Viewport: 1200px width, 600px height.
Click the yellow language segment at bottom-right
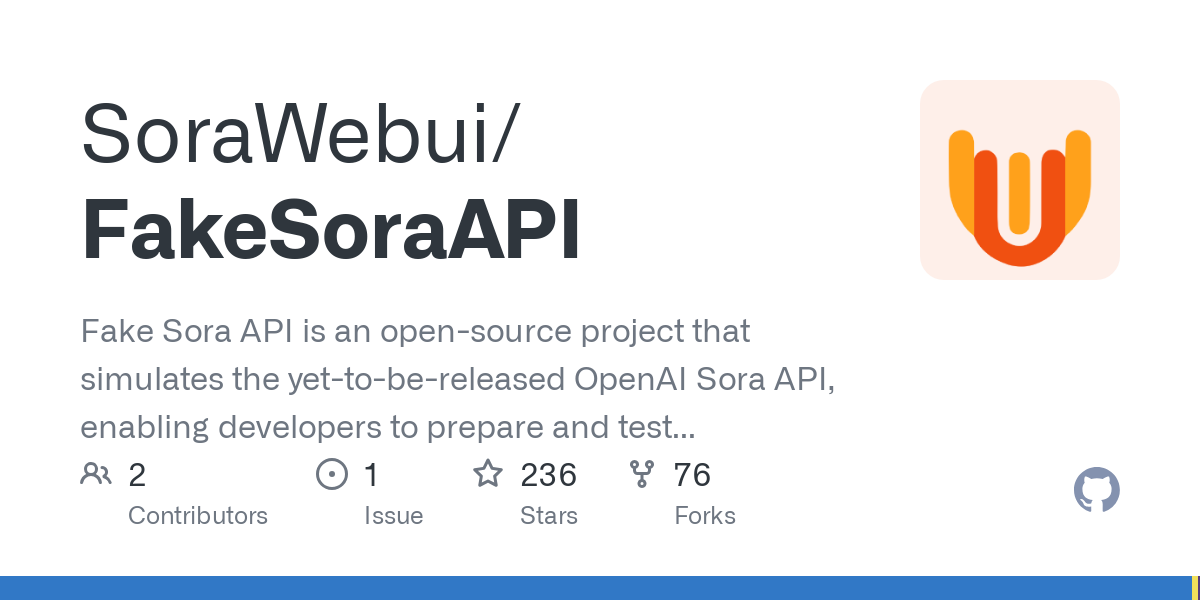coord(1195,588)
